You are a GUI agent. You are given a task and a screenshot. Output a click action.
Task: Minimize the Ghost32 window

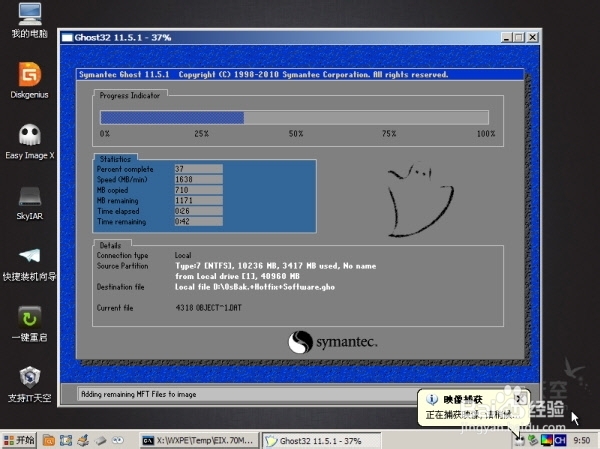tap(506, 38)
